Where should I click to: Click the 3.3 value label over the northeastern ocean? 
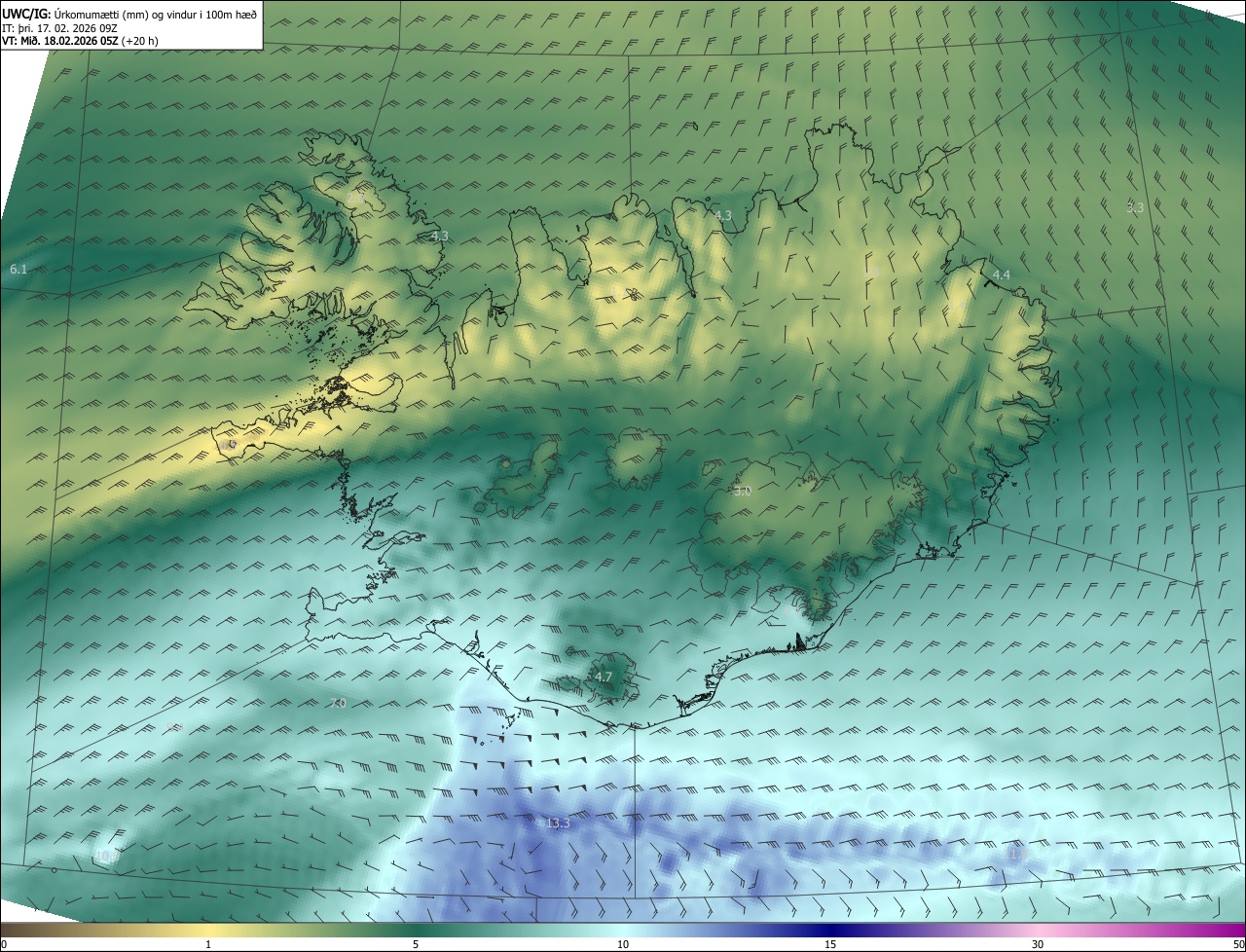pos(1135,207)
